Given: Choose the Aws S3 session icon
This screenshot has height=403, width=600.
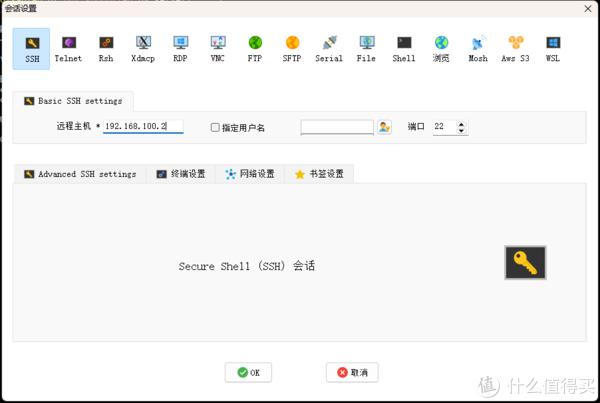Looking at the screenshot, I should click(515, 49).
